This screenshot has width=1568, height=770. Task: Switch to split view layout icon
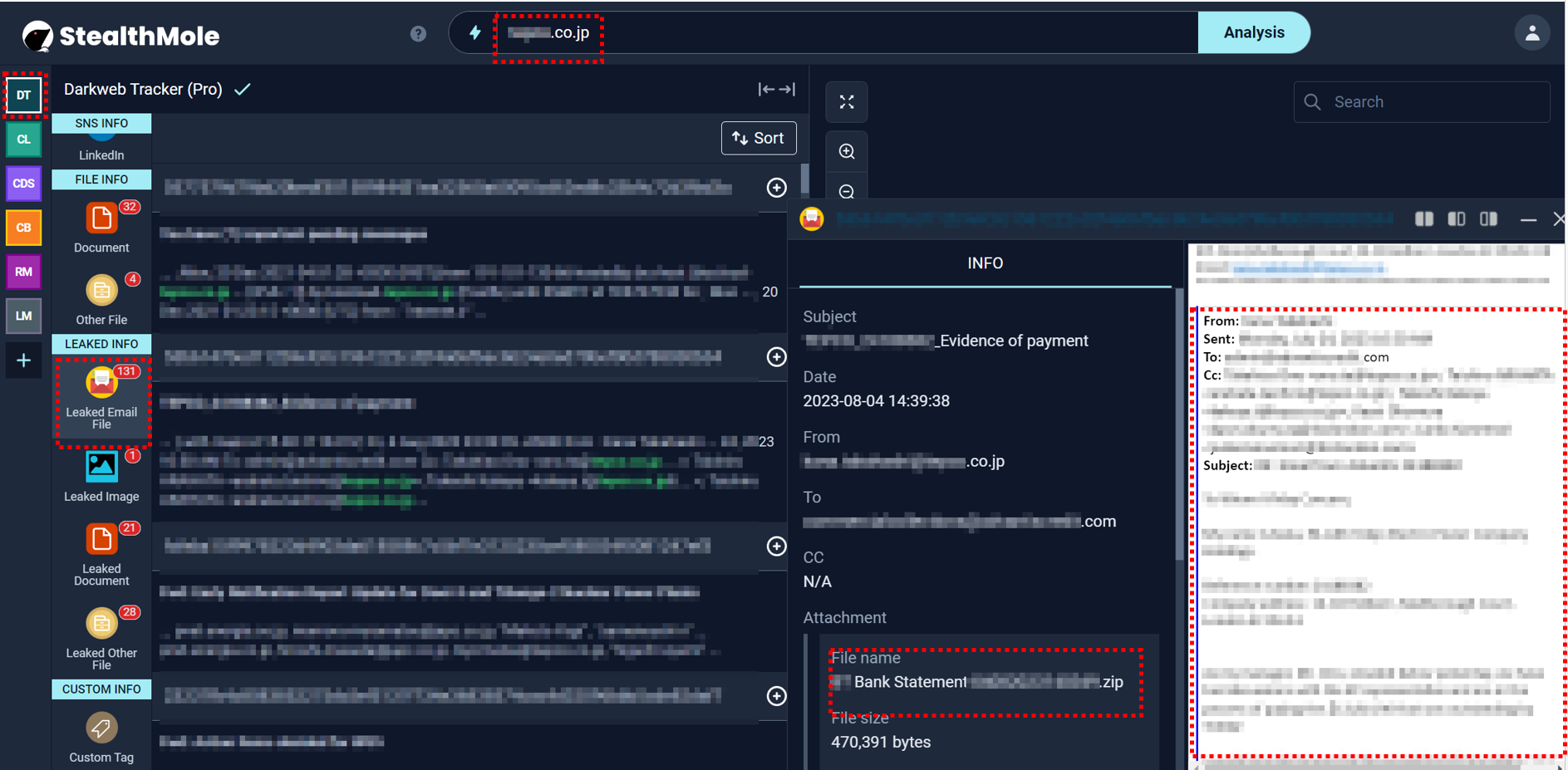(x=1423, y=219)
